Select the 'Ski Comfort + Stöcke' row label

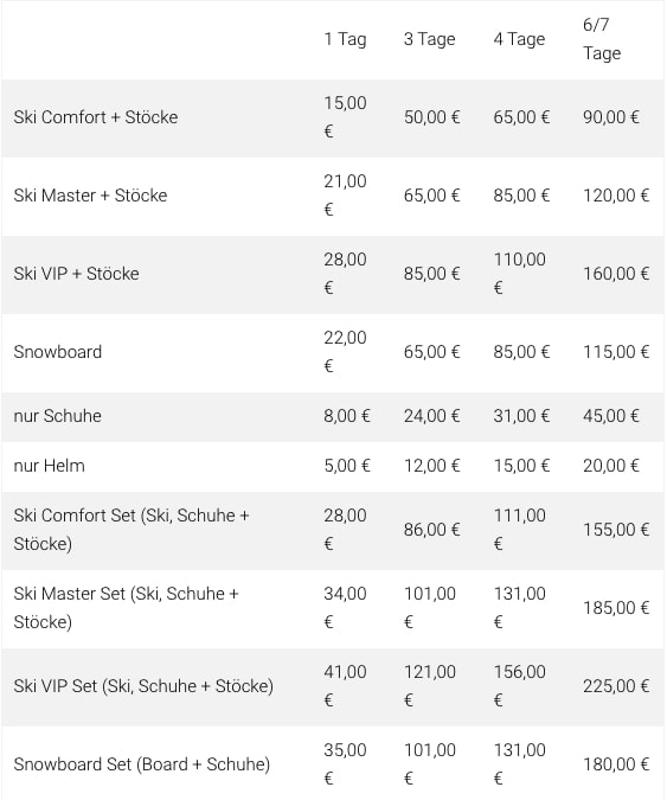pyautogui.click(x=96, y=117)
